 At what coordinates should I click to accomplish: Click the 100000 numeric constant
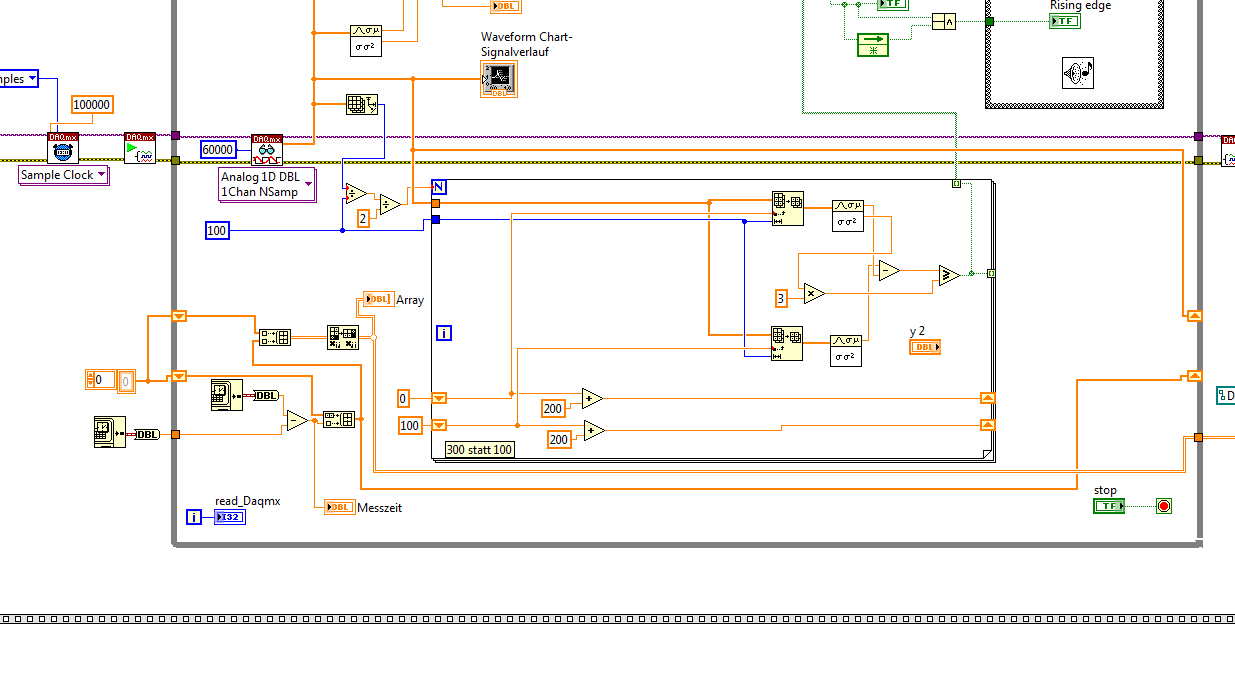pos(92,105)
